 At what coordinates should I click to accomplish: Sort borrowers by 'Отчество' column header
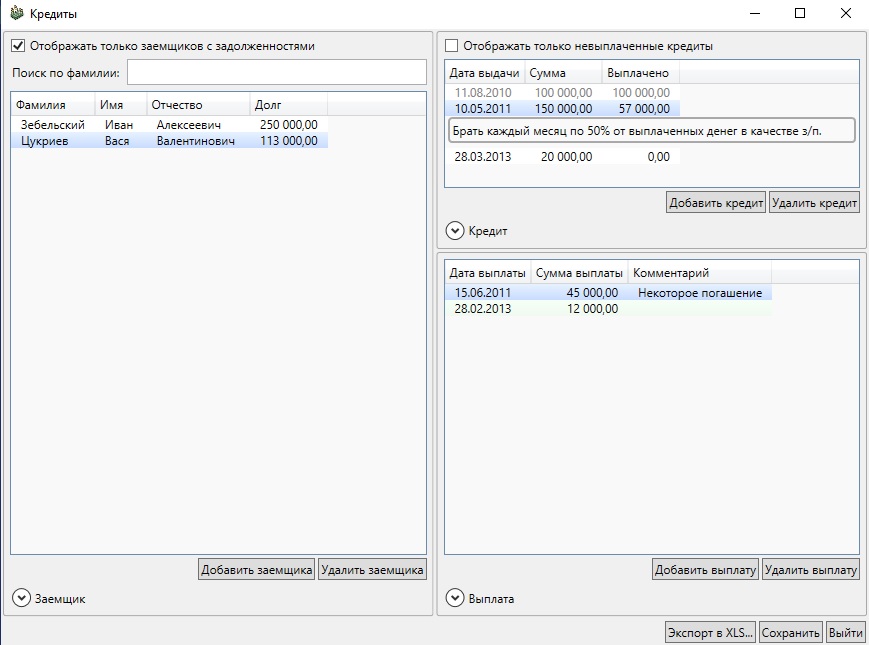click(198, 105)
